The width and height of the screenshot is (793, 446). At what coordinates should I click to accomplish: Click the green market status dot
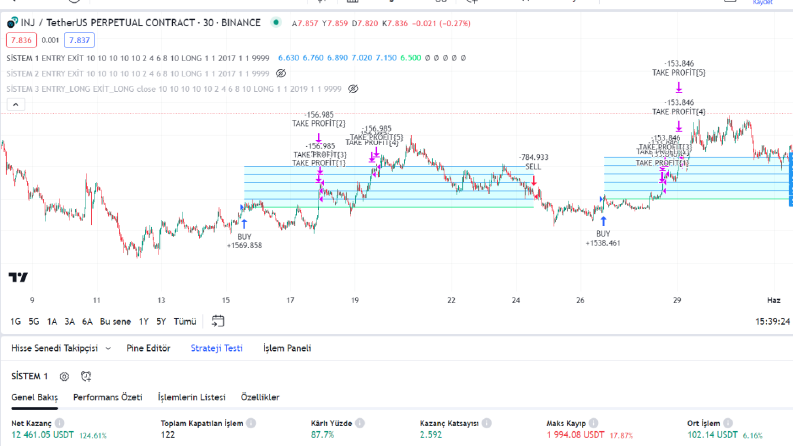click(276, 22)
